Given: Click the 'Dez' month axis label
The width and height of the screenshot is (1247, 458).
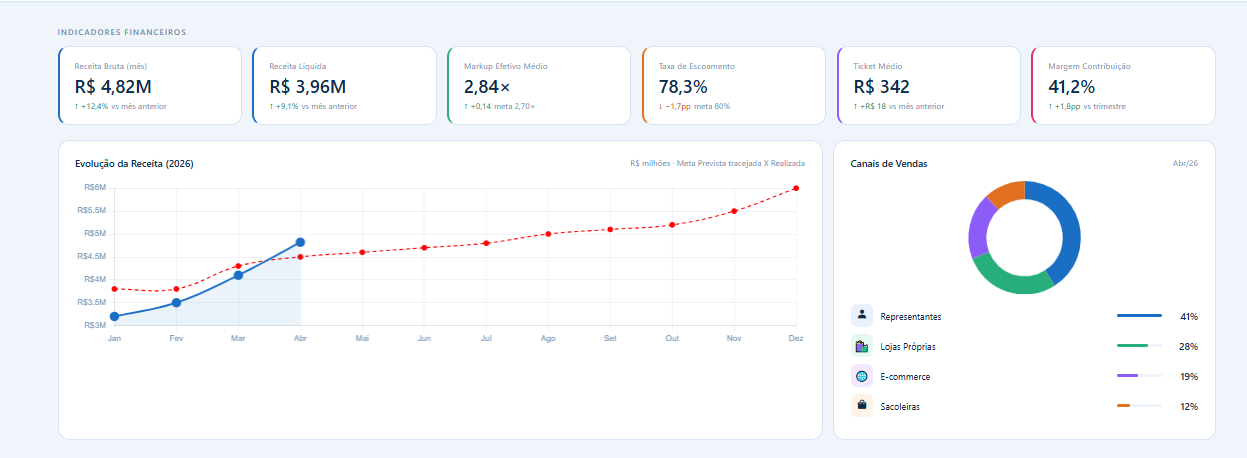Looking at the screenshot, I should [796, 339].
